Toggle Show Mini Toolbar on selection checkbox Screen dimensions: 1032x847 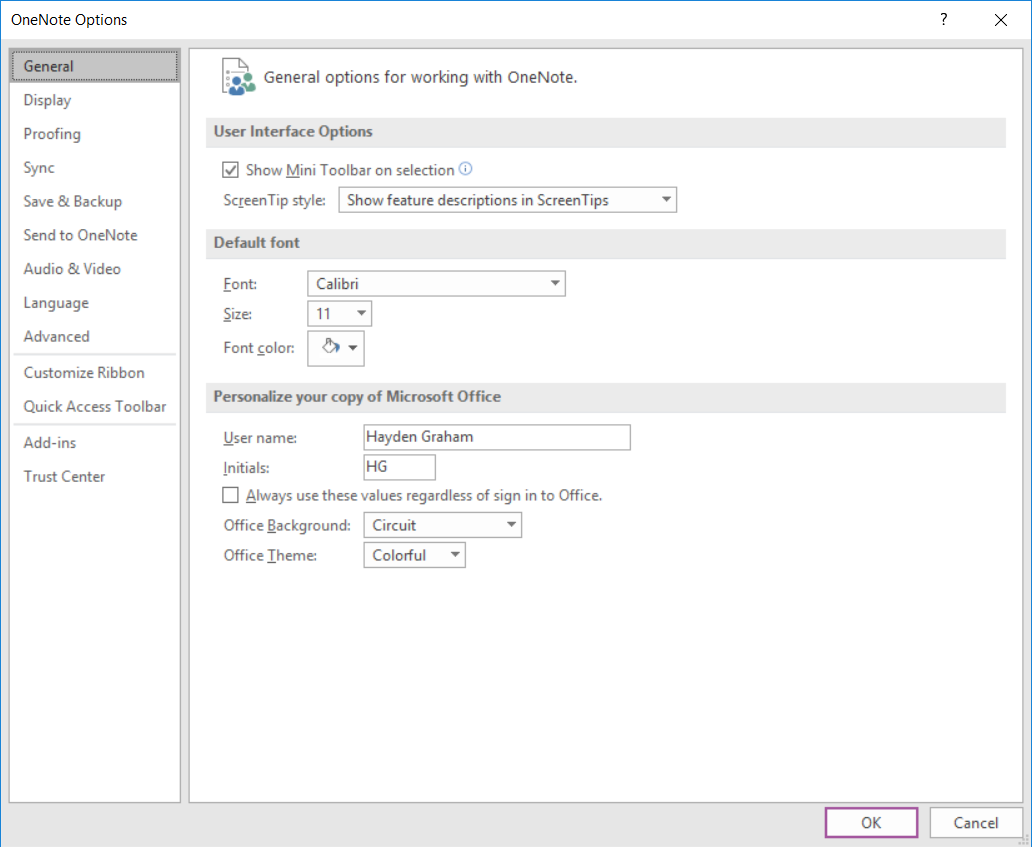pos(230,170)
